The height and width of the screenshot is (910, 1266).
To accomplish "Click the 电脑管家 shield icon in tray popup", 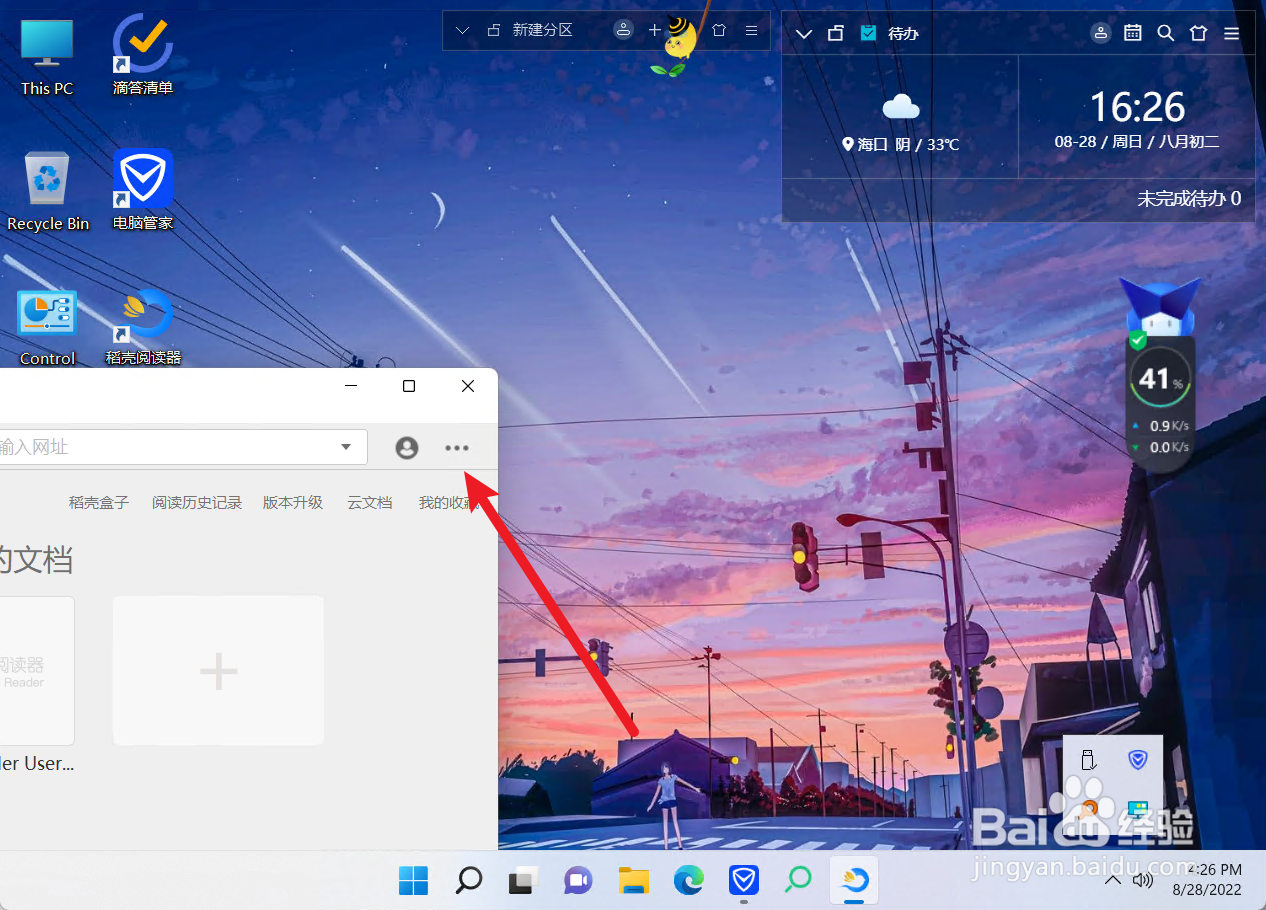I will [x=1137, y=760].
